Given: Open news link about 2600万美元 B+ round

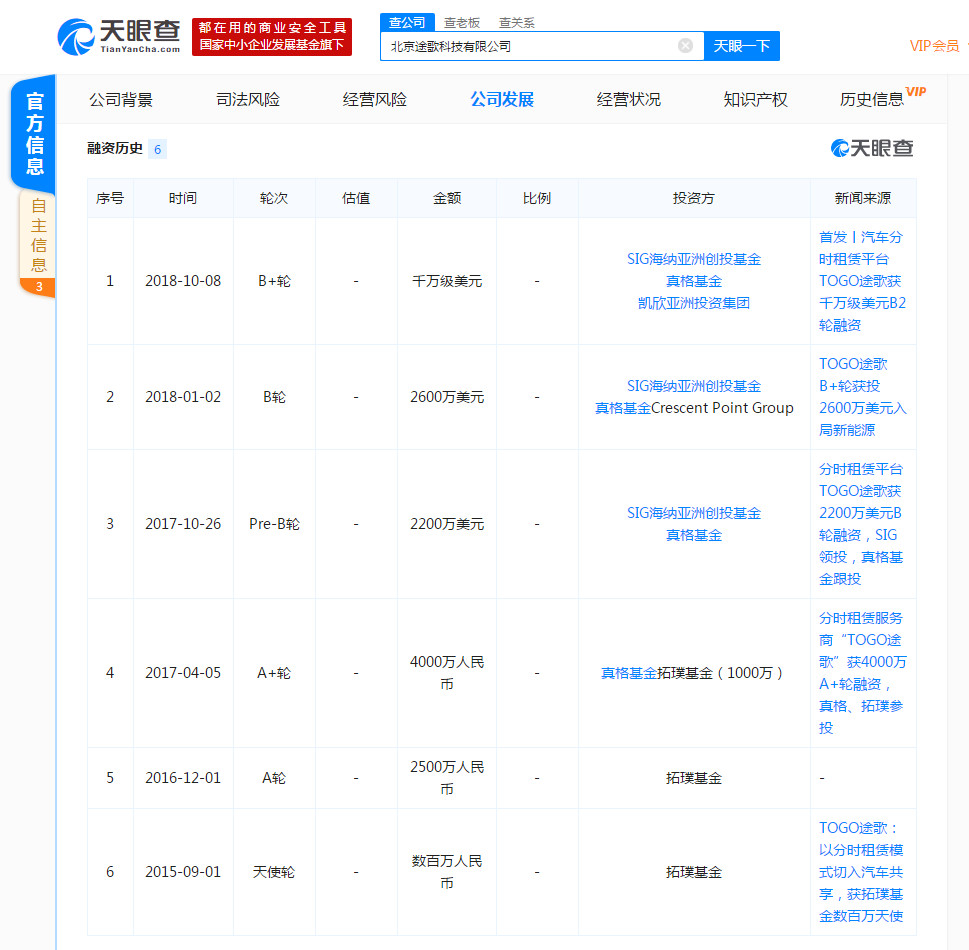Looking at the screenshot, I should [861, 397].
